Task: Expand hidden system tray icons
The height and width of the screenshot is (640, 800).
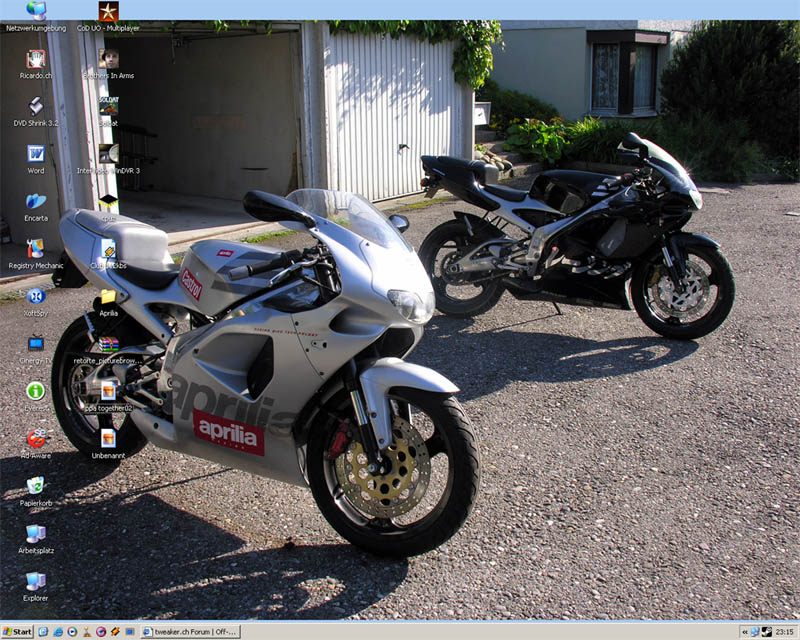Action: tap(744, 632)
